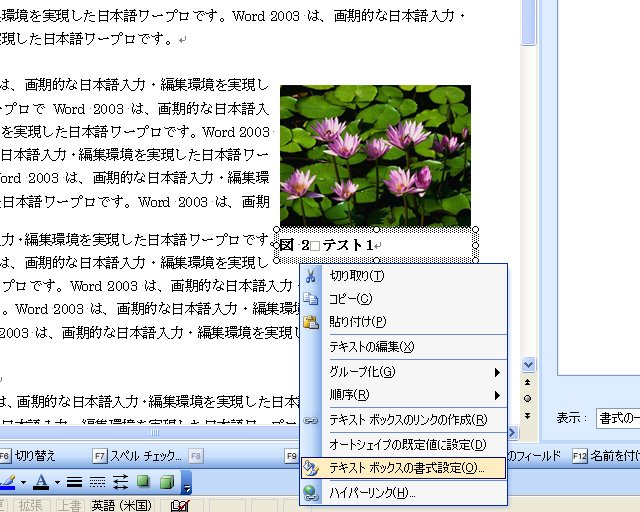
Task: Click the water lilies picture
Action: [376, 156]
